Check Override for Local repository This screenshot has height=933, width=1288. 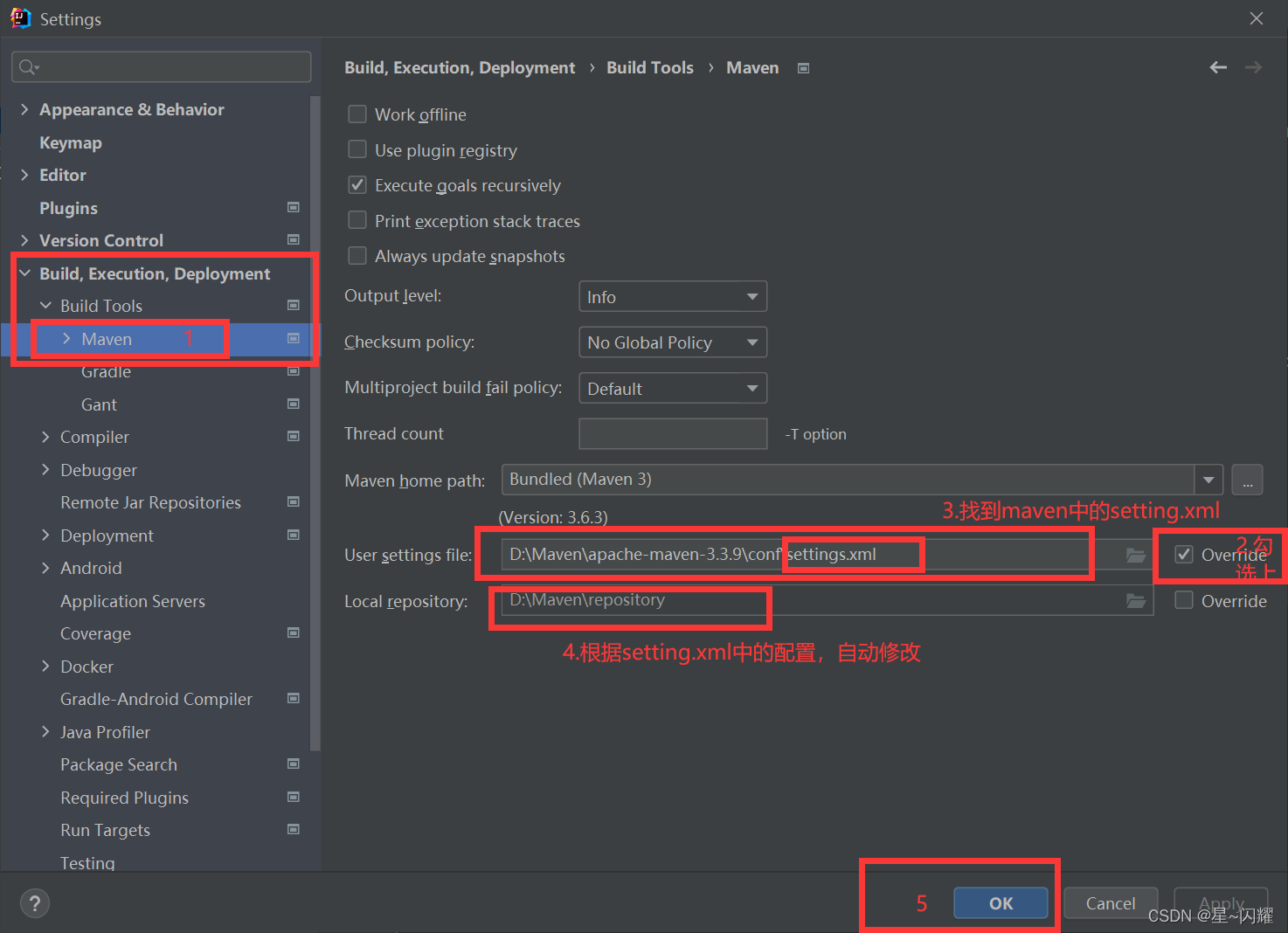[x=1184, y=600]
